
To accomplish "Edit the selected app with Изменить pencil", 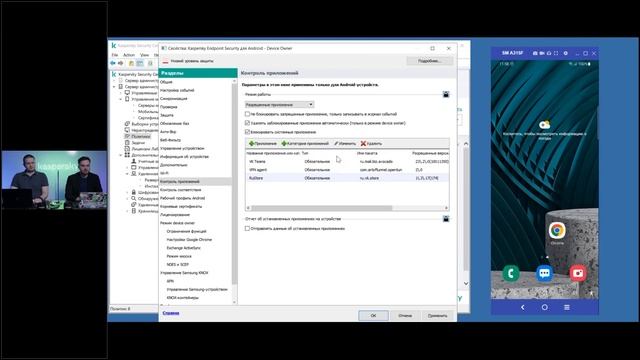I will (x=345, y=144).
